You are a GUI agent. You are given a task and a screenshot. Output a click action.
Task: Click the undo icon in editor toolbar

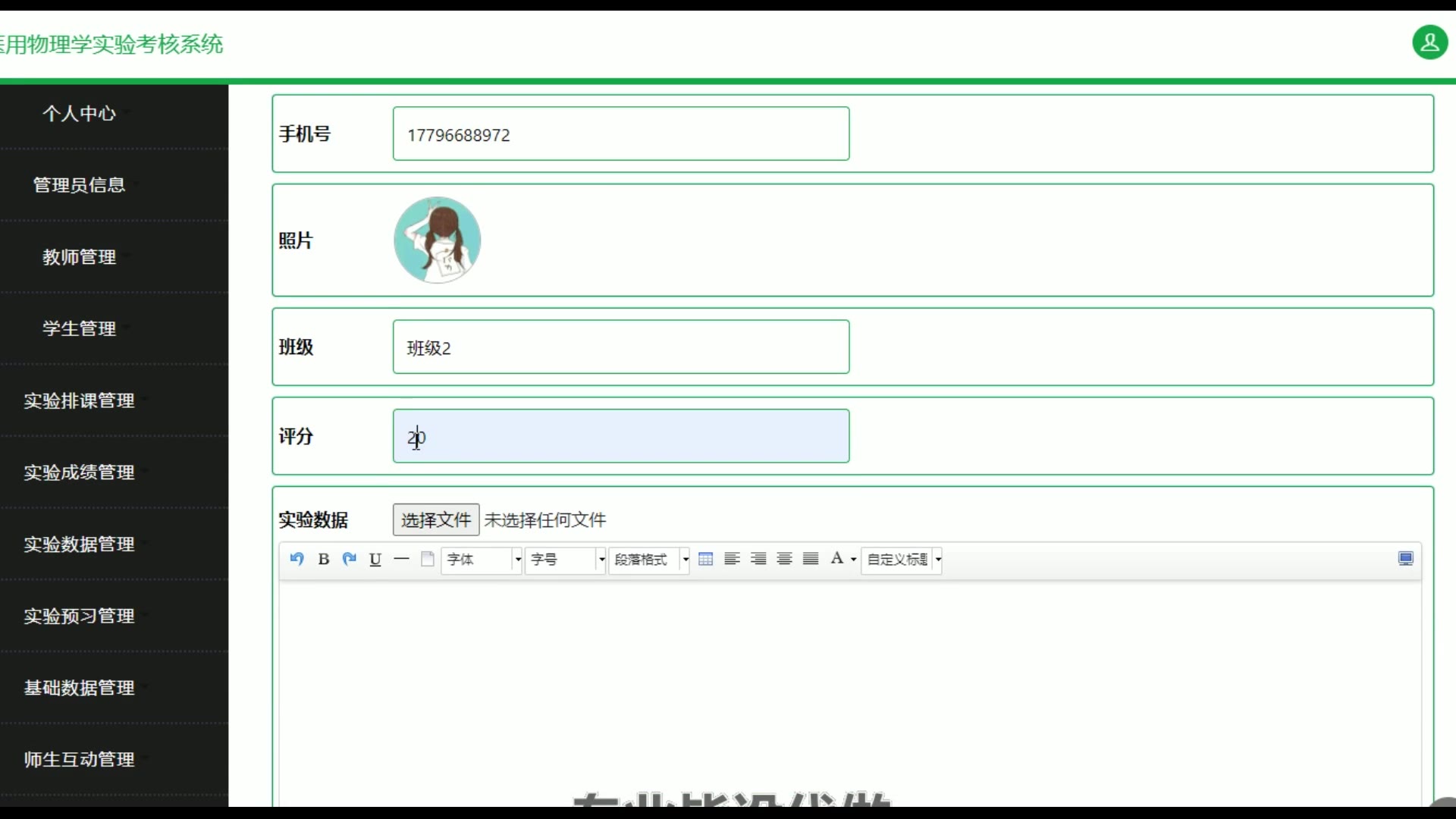pos(297,559)
